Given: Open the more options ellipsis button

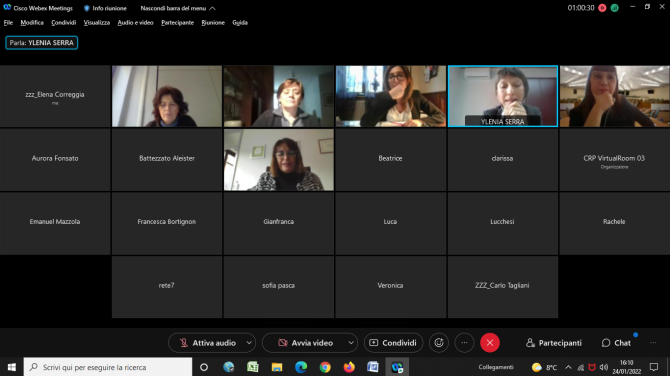Looking at the screenshot, I should tap(464, 343).
